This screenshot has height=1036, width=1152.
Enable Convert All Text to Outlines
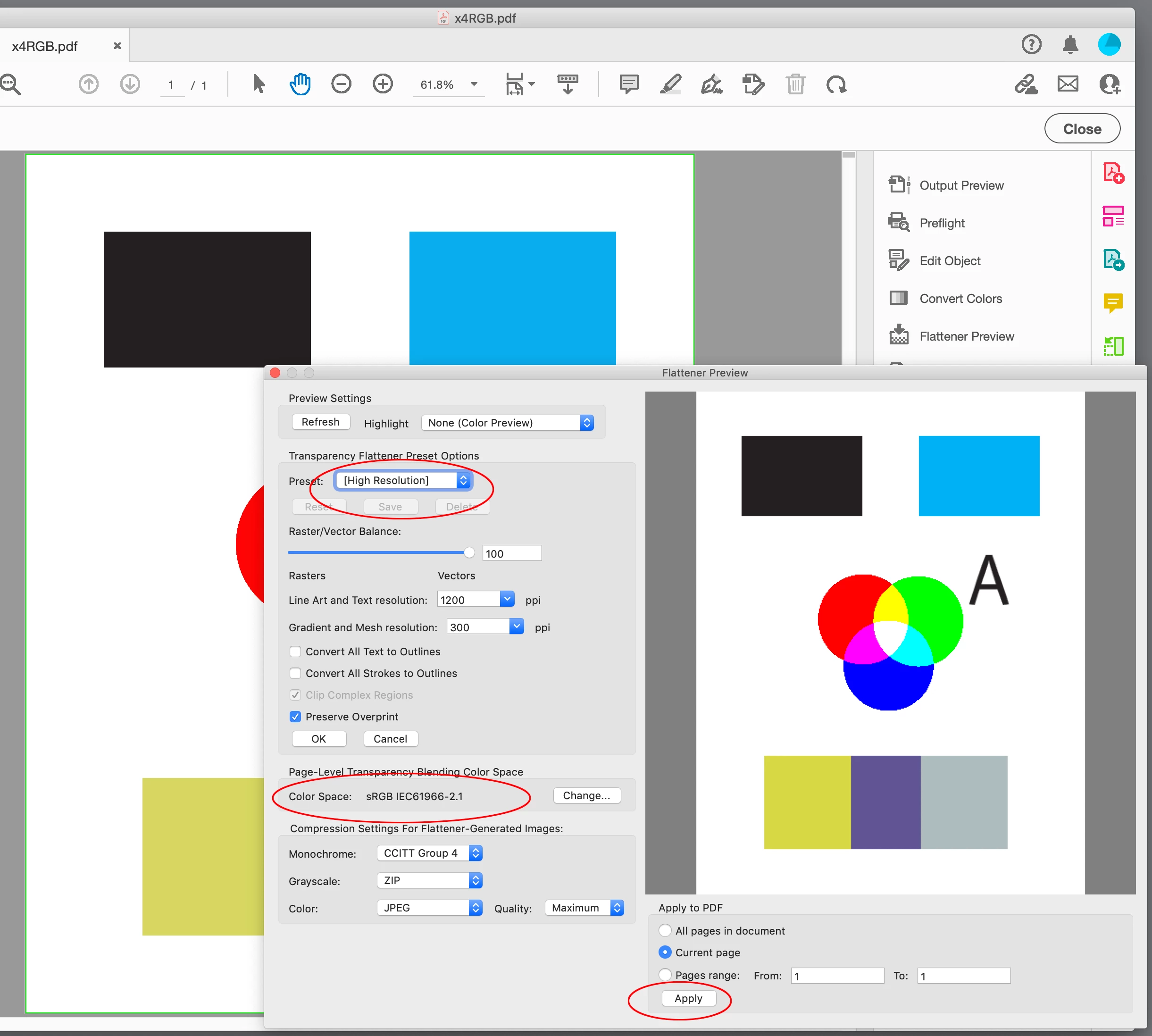tap(295, 651)
